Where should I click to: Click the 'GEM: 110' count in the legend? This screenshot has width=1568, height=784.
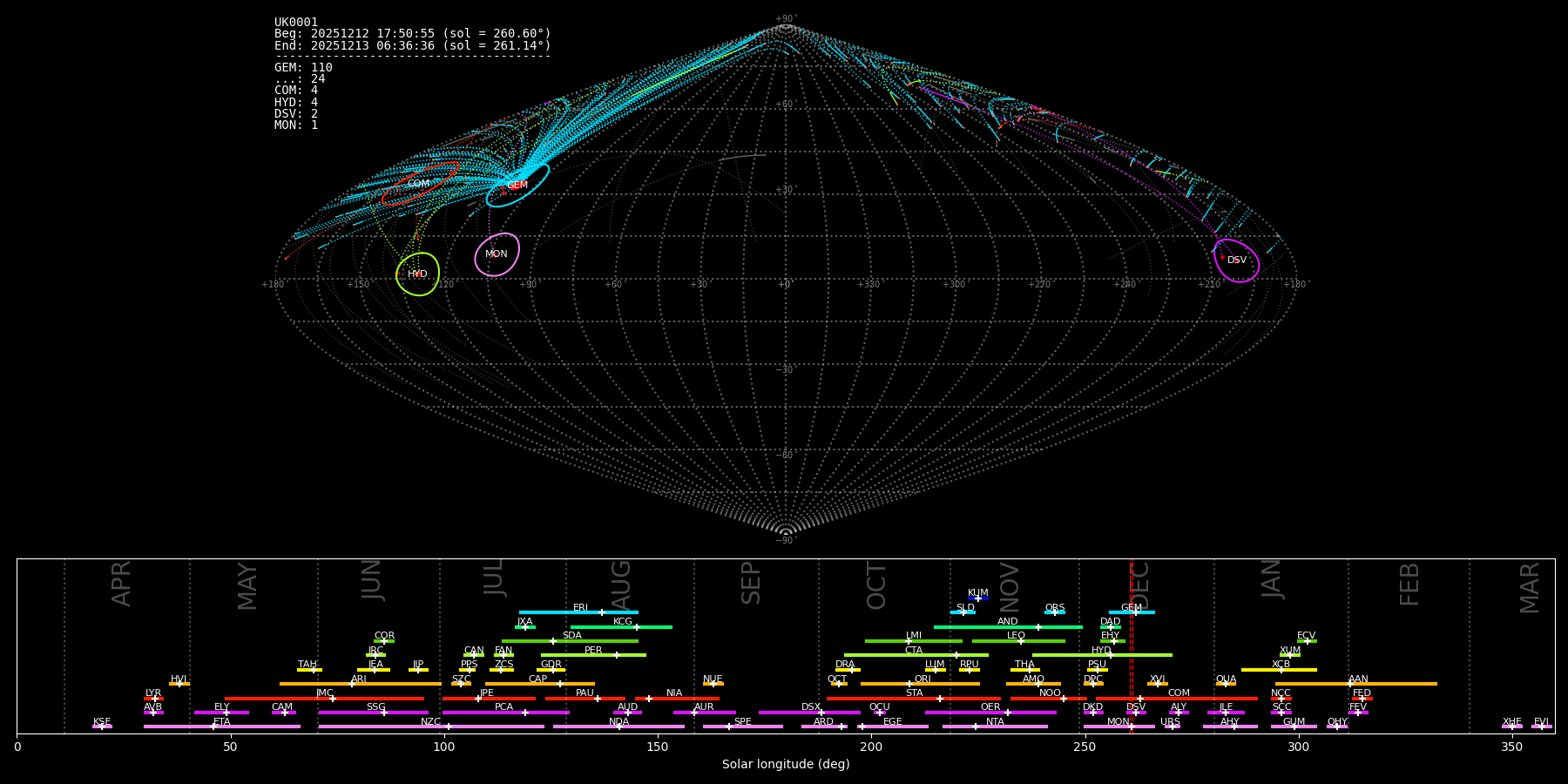click(303, 68)
